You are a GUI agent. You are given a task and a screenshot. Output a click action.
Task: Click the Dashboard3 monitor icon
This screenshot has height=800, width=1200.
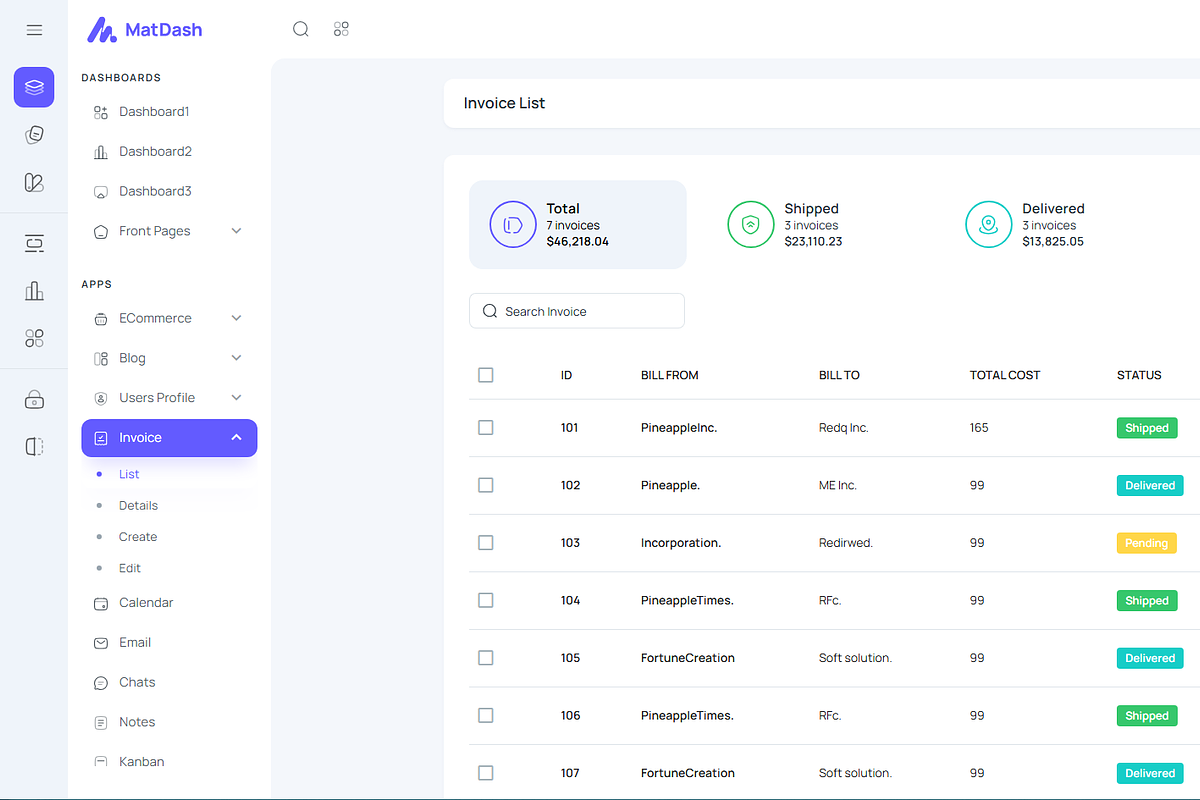(100, 191)
